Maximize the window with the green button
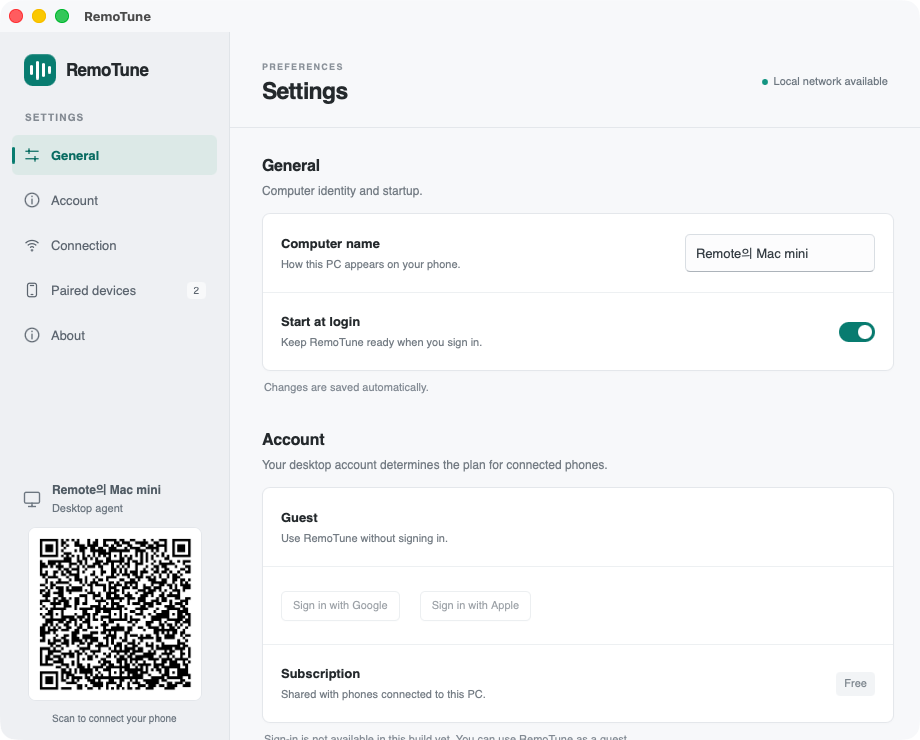 pyautogui.click(x=62, y=16)
